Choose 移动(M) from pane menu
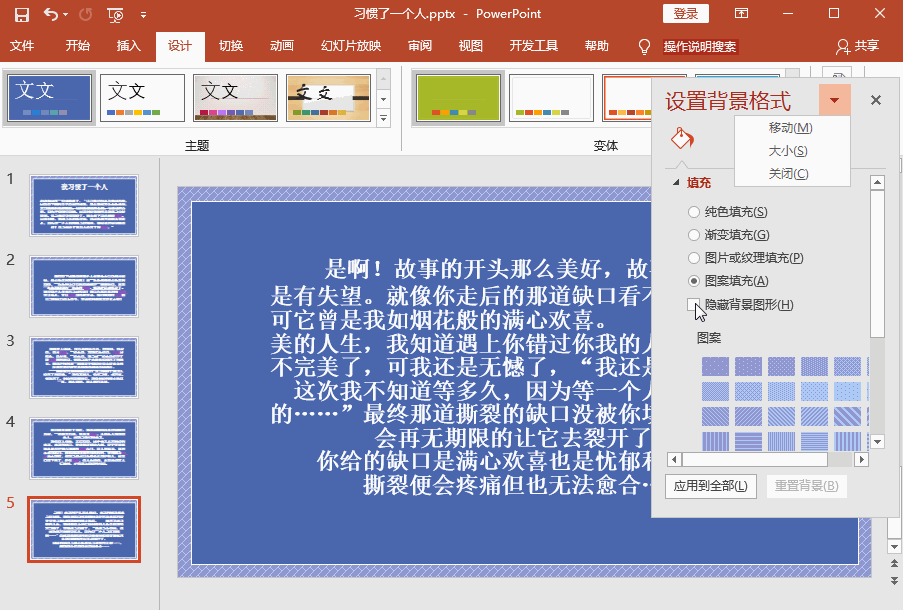 (790, 128)
